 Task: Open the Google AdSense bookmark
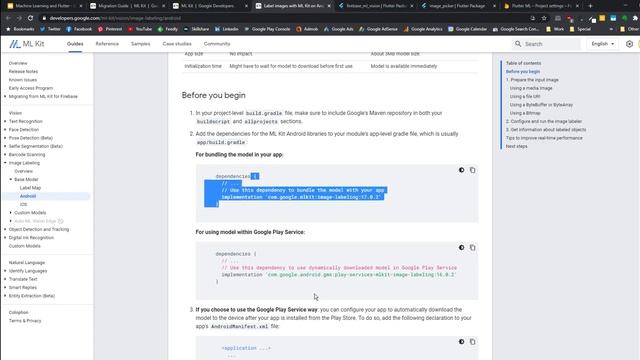click(x=378, y=29)
